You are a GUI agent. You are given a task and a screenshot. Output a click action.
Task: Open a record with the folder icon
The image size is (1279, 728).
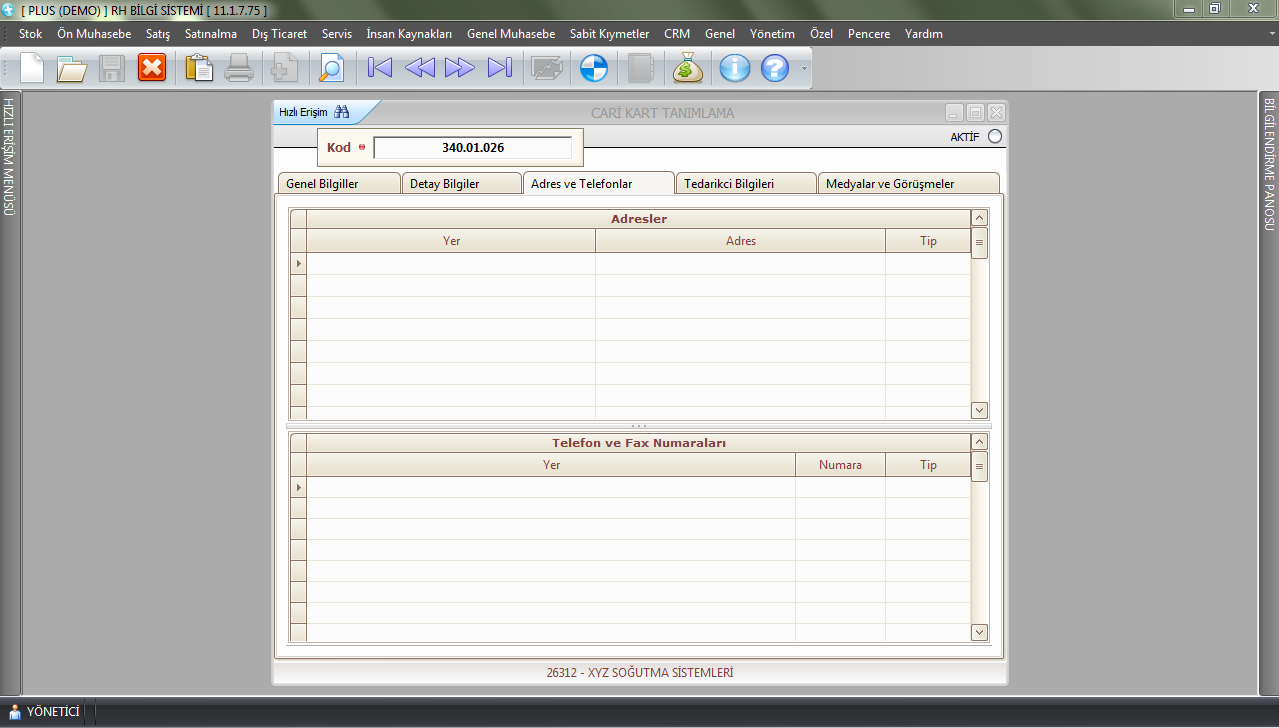pos(72,68)
